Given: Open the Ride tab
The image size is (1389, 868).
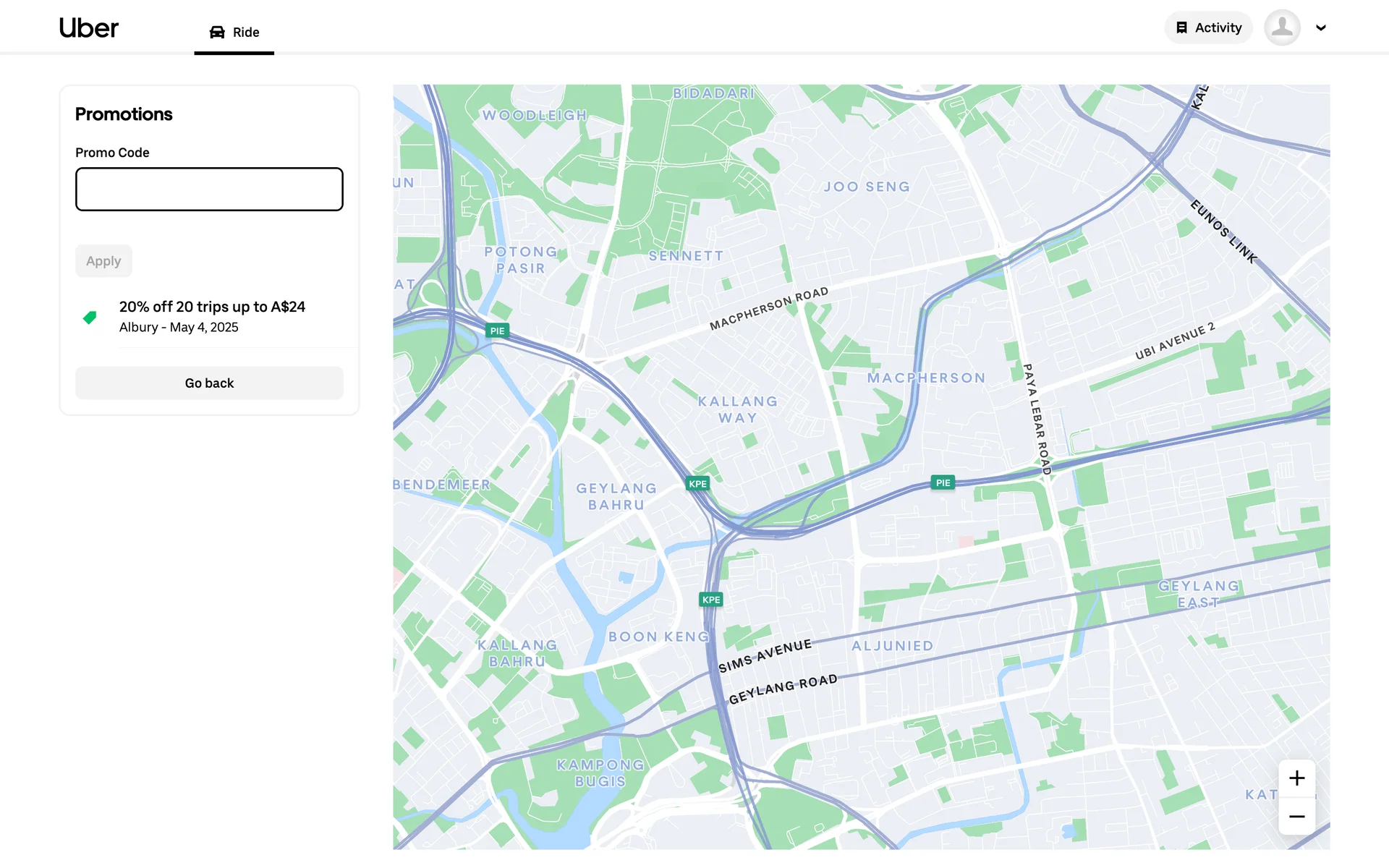Looking at the screenshot, I should point(234,32).
